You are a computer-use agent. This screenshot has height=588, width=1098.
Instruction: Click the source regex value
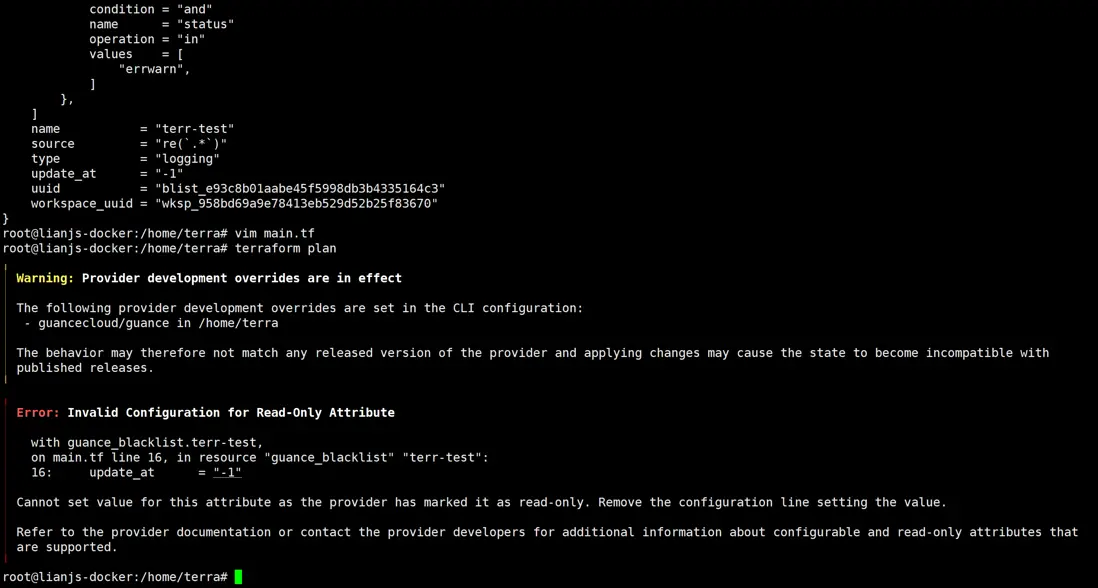(190, 143)
